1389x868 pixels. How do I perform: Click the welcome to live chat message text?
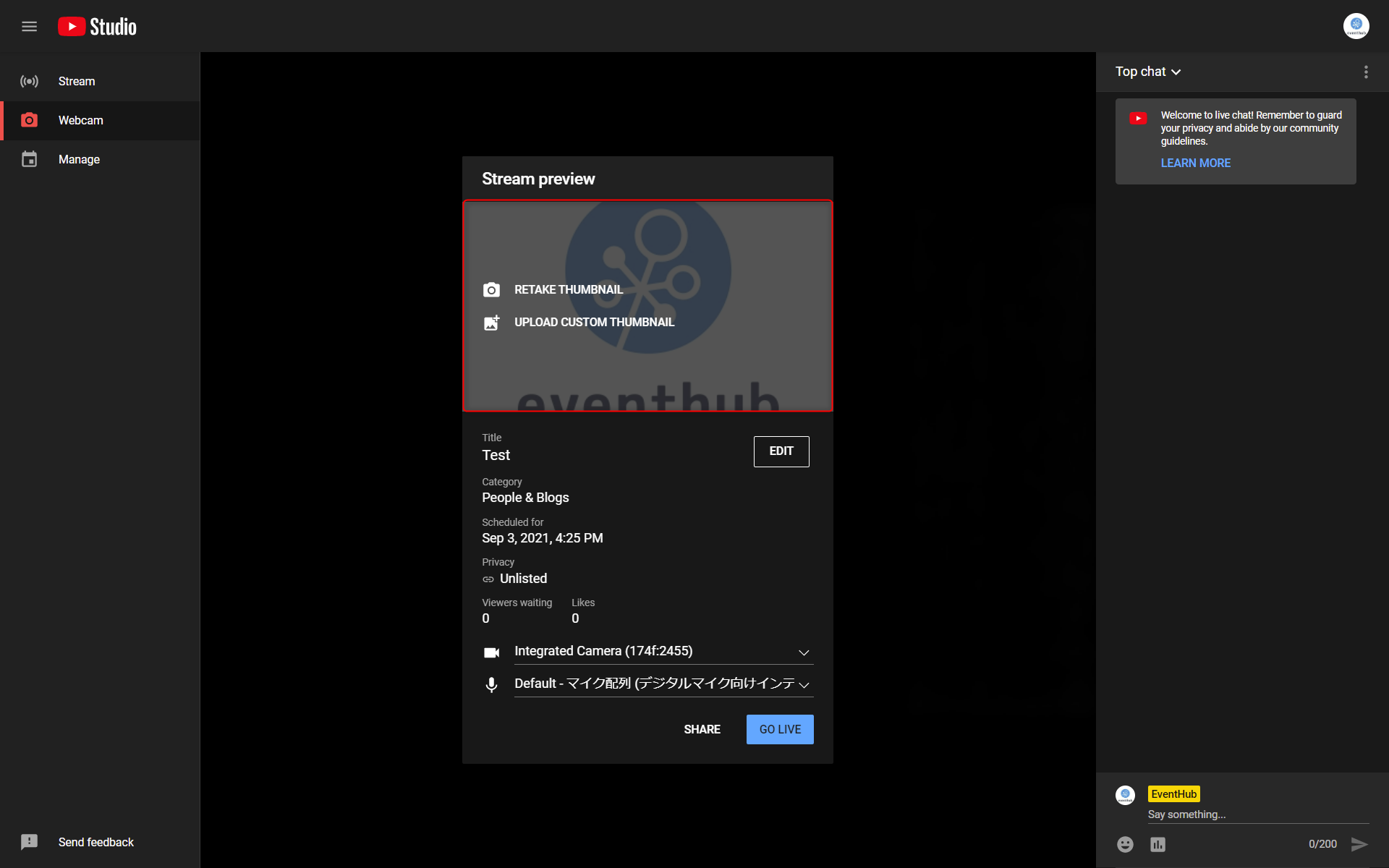pos(1251,128)
